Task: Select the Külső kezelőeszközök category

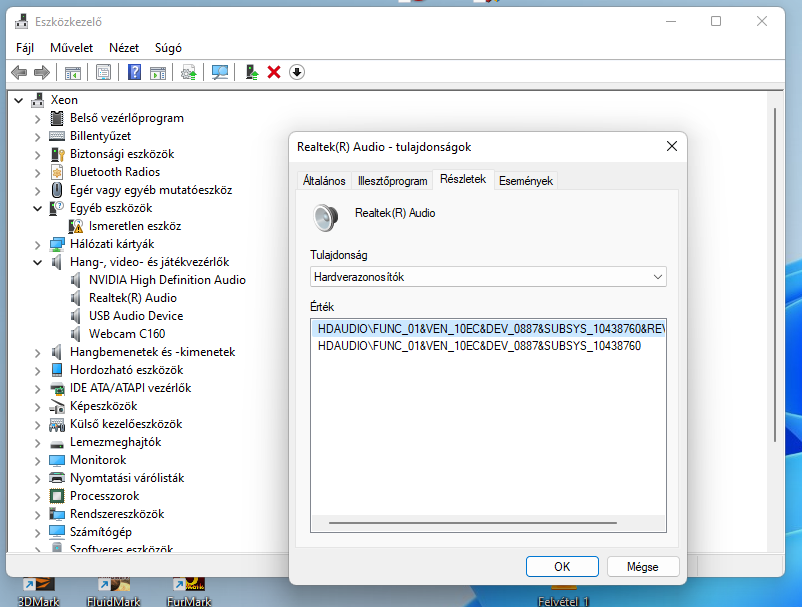Action: [126, 424]
